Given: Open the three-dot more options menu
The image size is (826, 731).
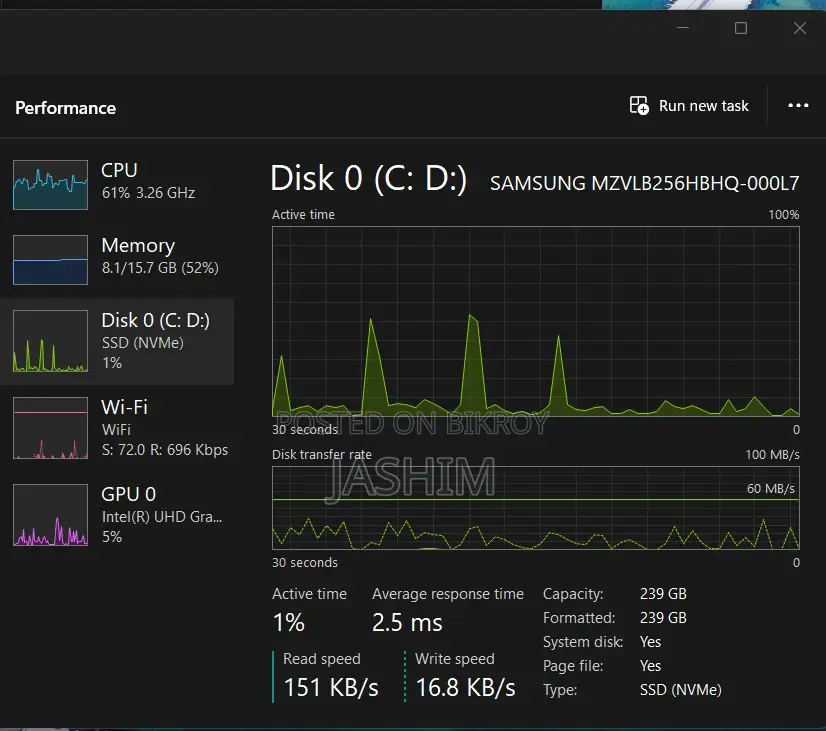Looking at the screenshot, I should pos(798,106).
